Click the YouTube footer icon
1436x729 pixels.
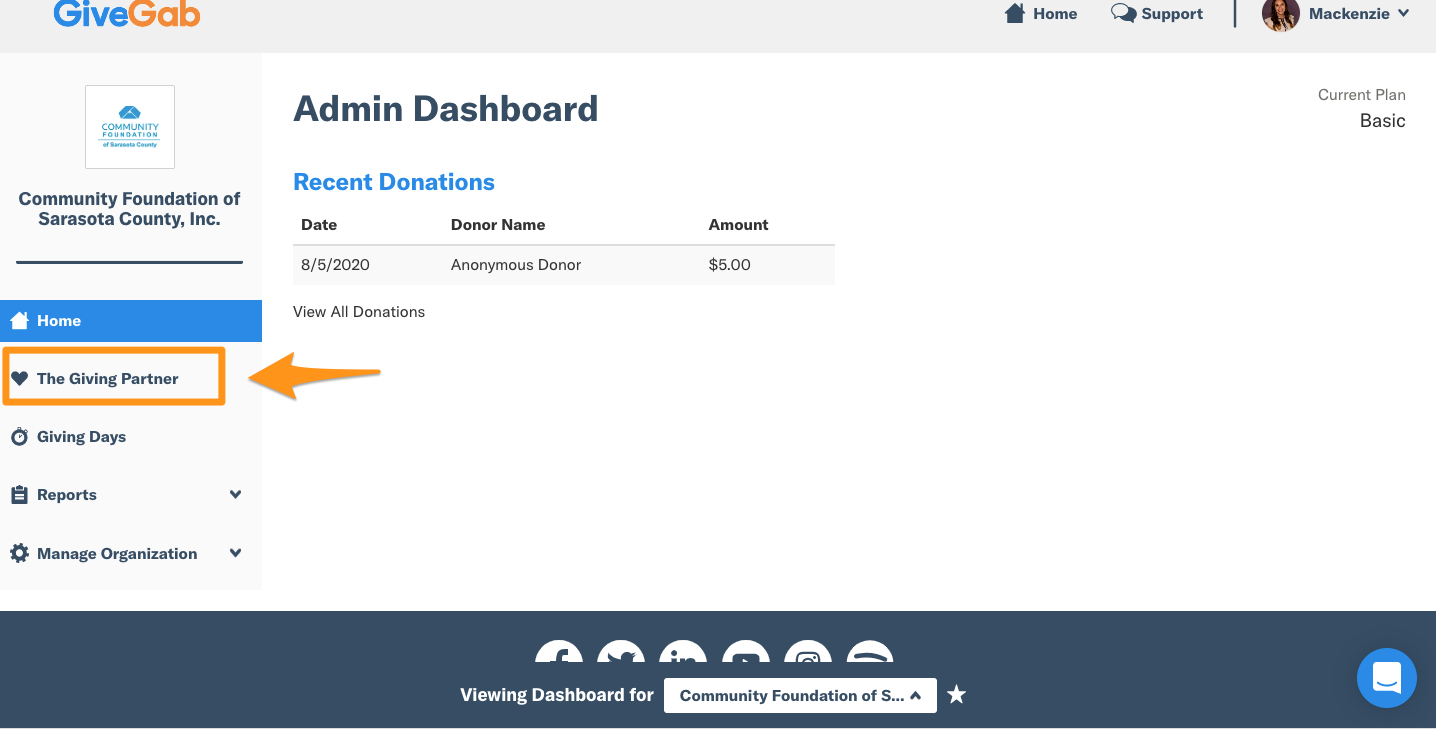746,651
